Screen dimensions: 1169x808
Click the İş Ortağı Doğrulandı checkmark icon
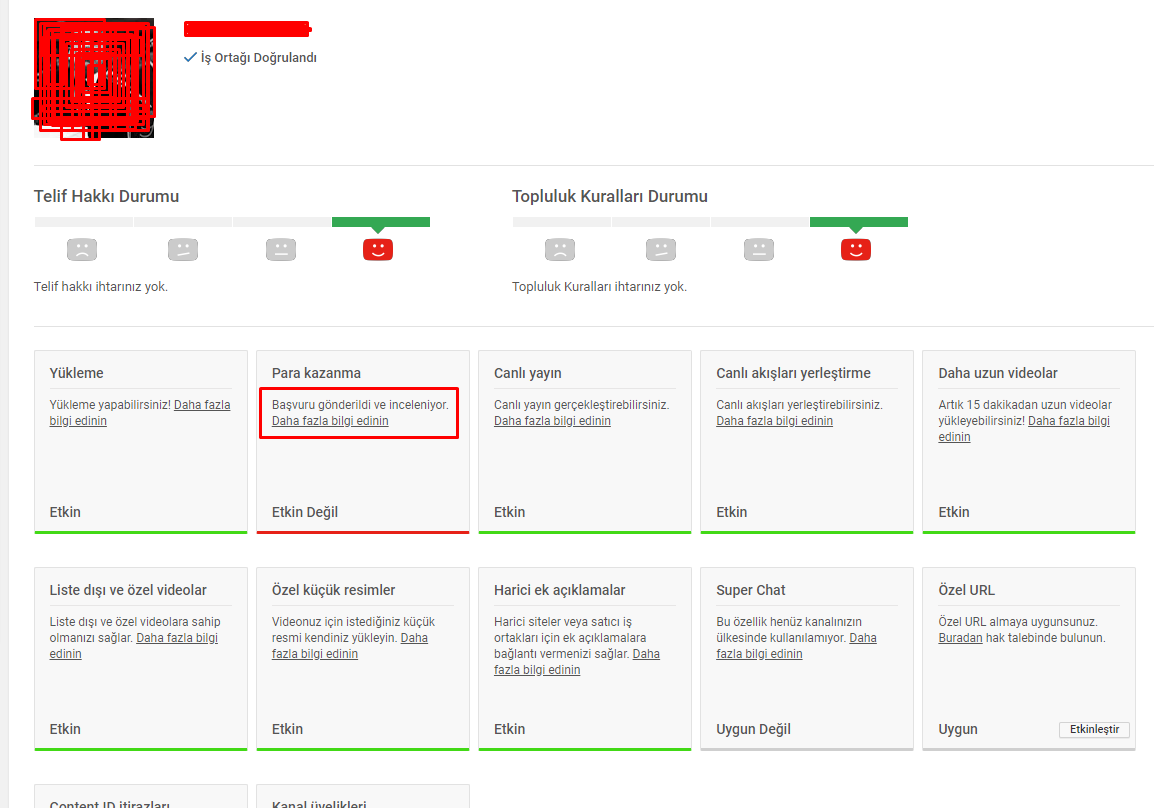coord(190,57)
